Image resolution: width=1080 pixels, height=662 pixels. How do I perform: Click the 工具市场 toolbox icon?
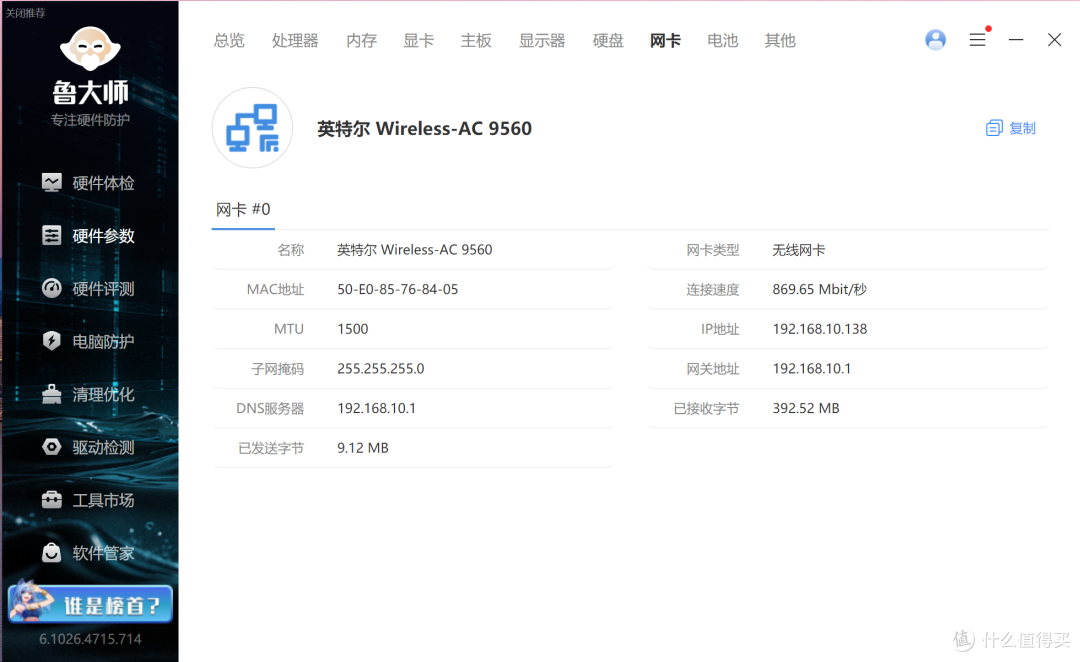52,499
